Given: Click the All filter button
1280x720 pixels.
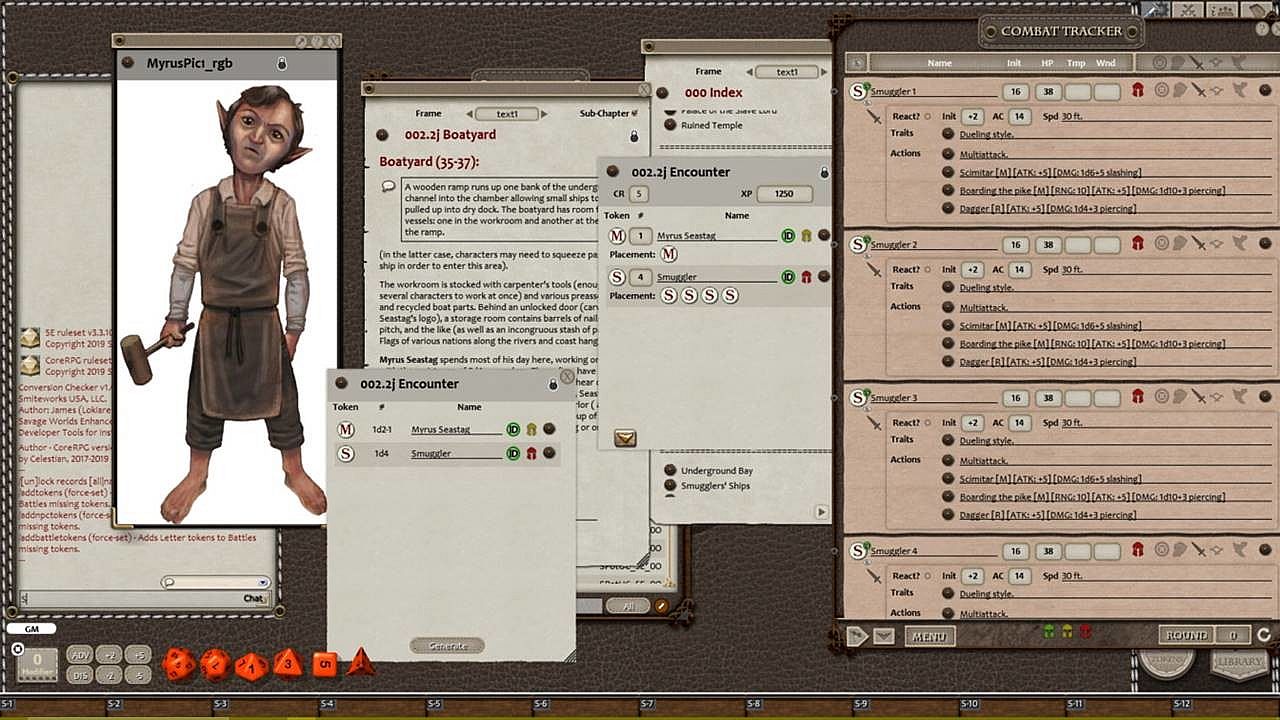Looking at the screenshot, I should pos(629,606).
